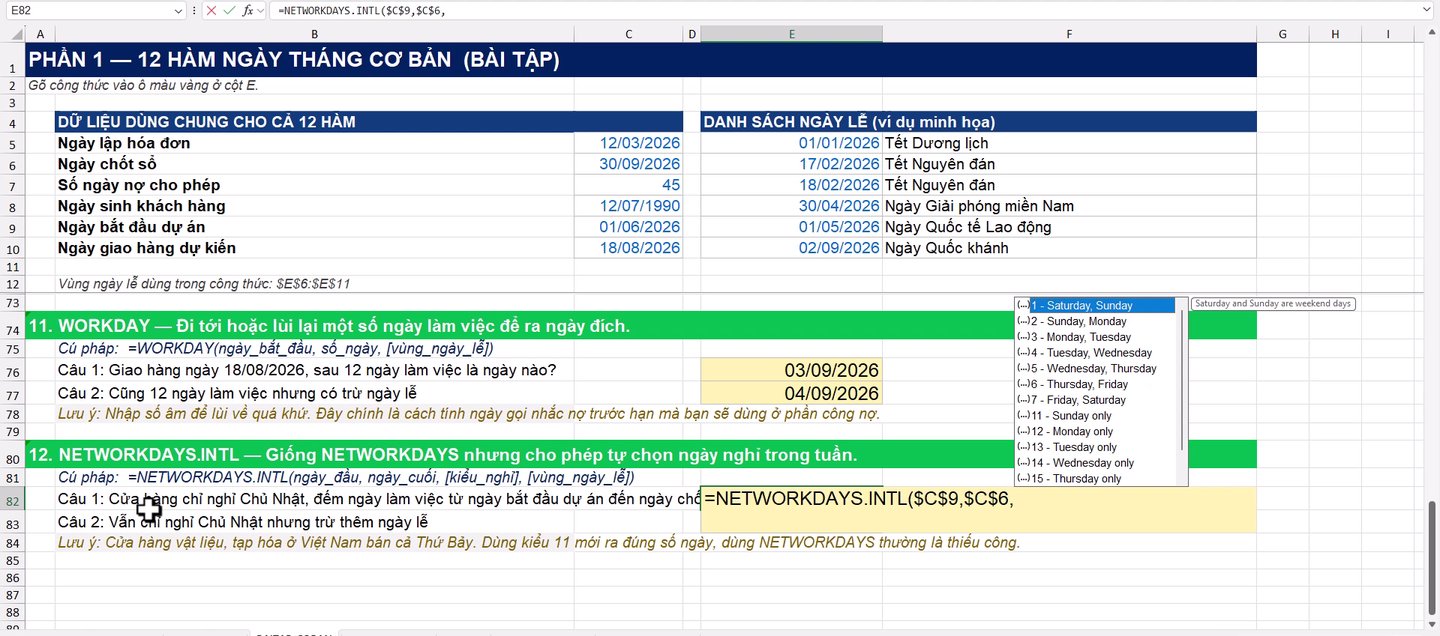
Task: Select row 76 header
Action: coord(13,371)
